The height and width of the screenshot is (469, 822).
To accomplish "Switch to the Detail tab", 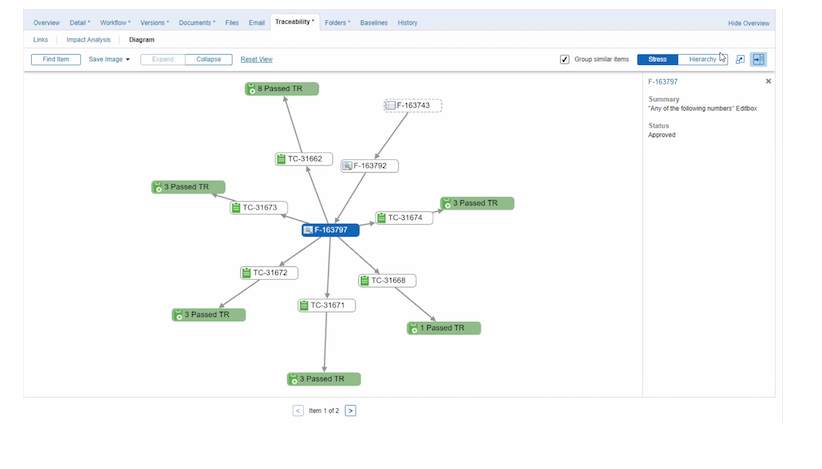I will point(80,23).
